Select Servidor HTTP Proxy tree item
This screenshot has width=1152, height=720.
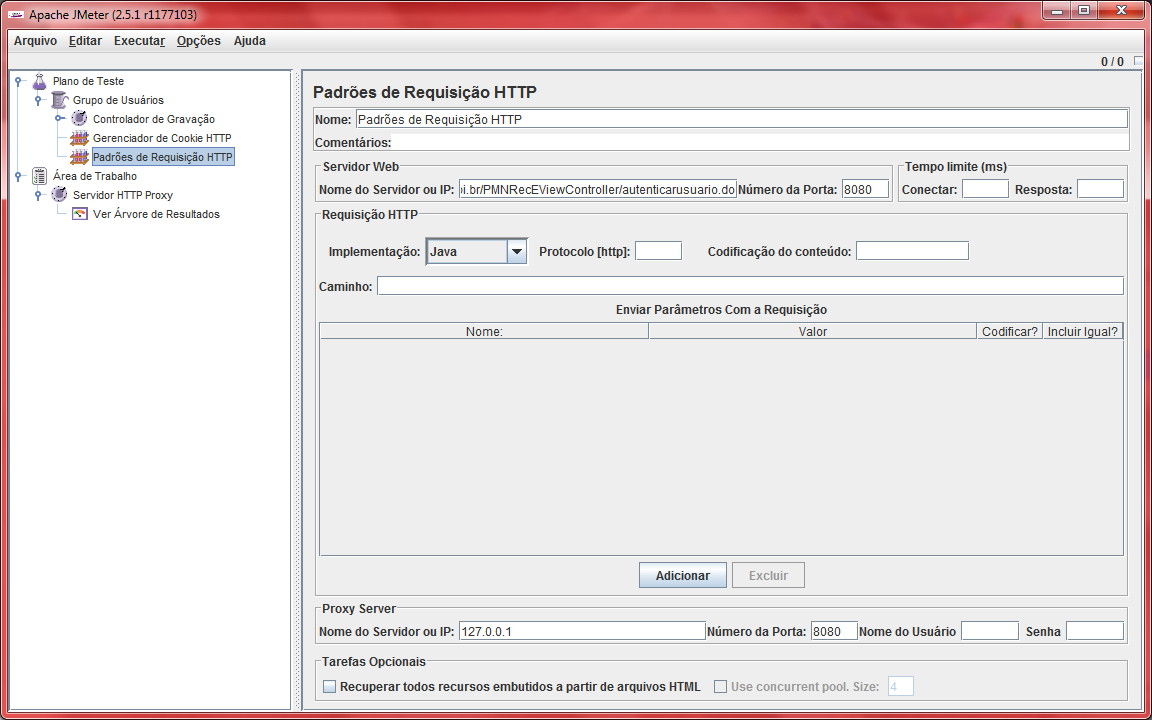[123, 195]
